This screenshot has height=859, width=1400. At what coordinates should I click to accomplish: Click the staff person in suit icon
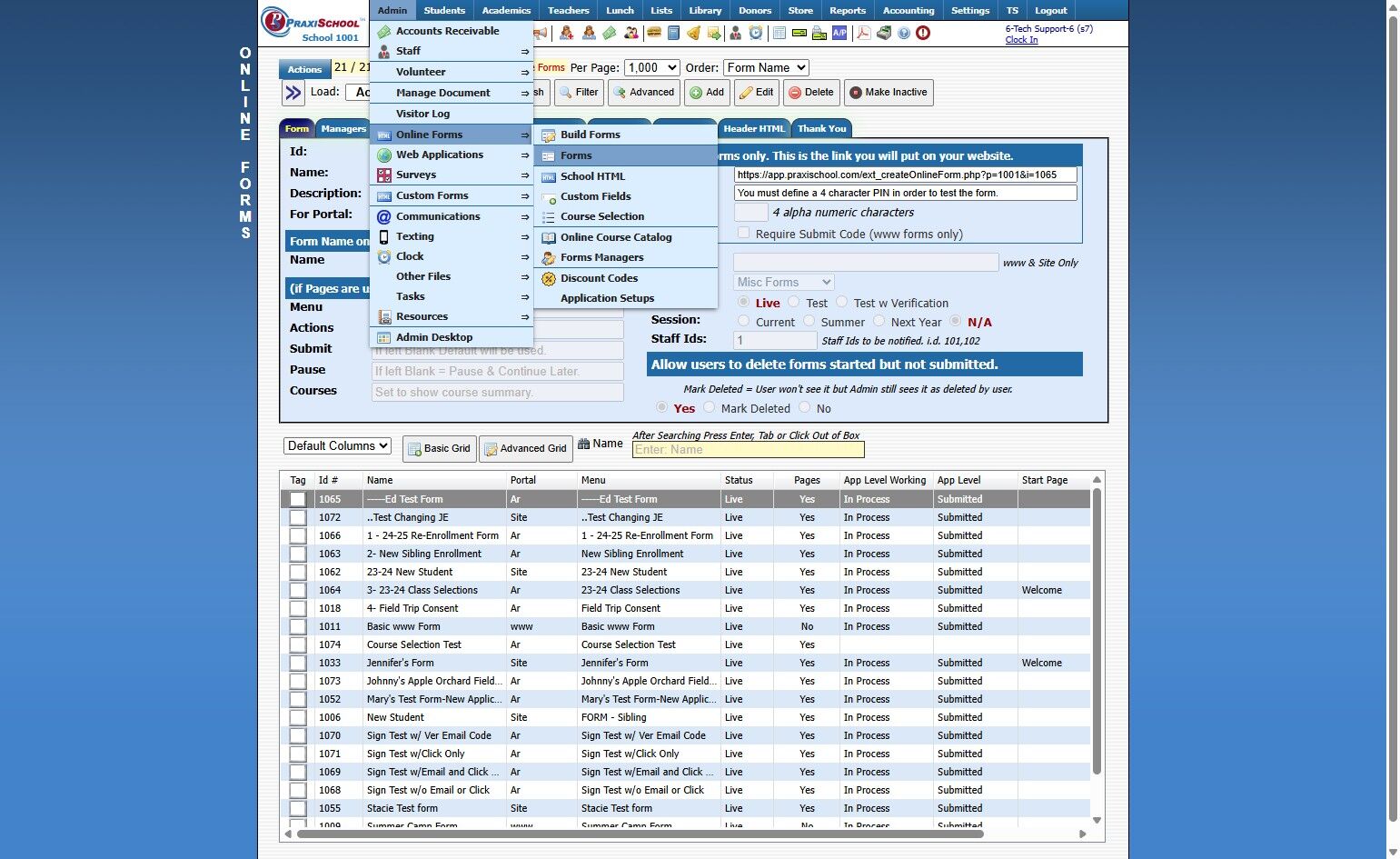[x=735, y=34]
